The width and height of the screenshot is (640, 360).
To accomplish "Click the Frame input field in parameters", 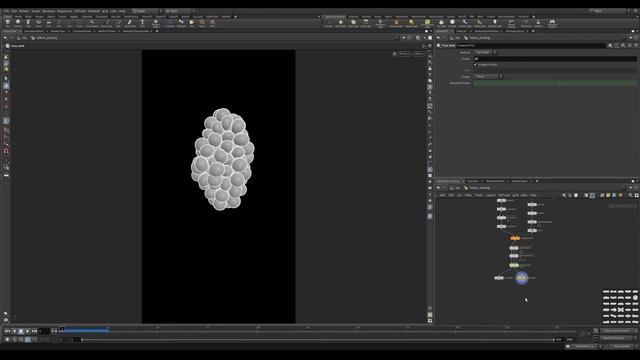I will click(555, 59).
